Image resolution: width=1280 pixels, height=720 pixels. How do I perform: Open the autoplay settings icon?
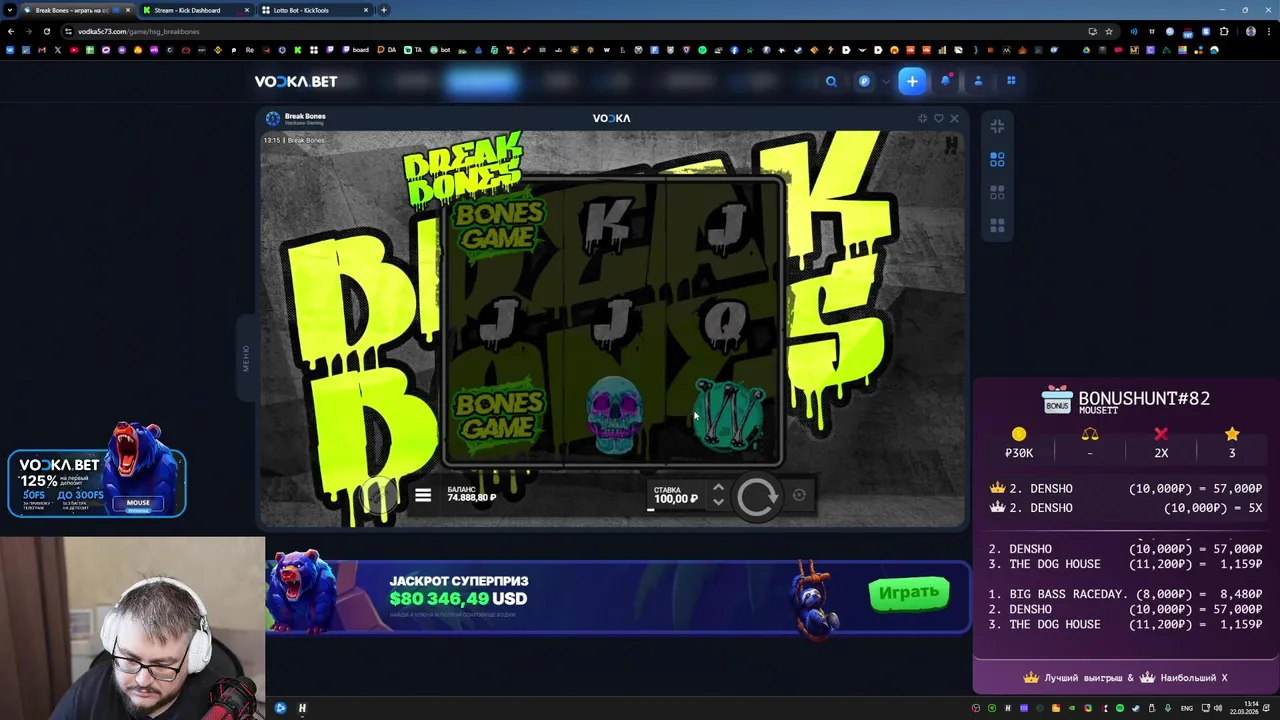(x=799, y=495)
